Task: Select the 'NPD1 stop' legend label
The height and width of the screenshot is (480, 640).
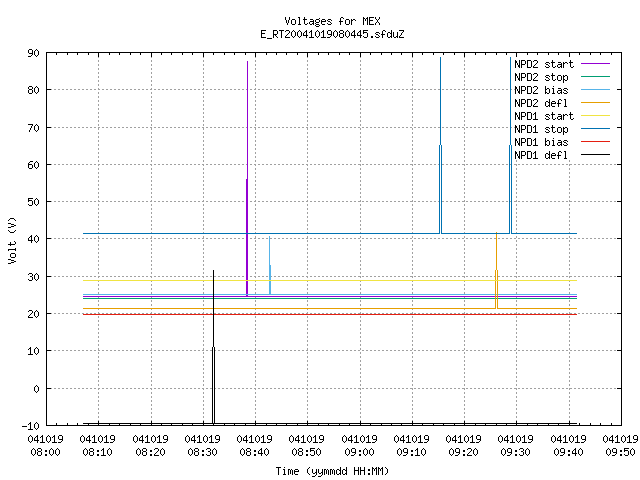Action: pos(541,129)
